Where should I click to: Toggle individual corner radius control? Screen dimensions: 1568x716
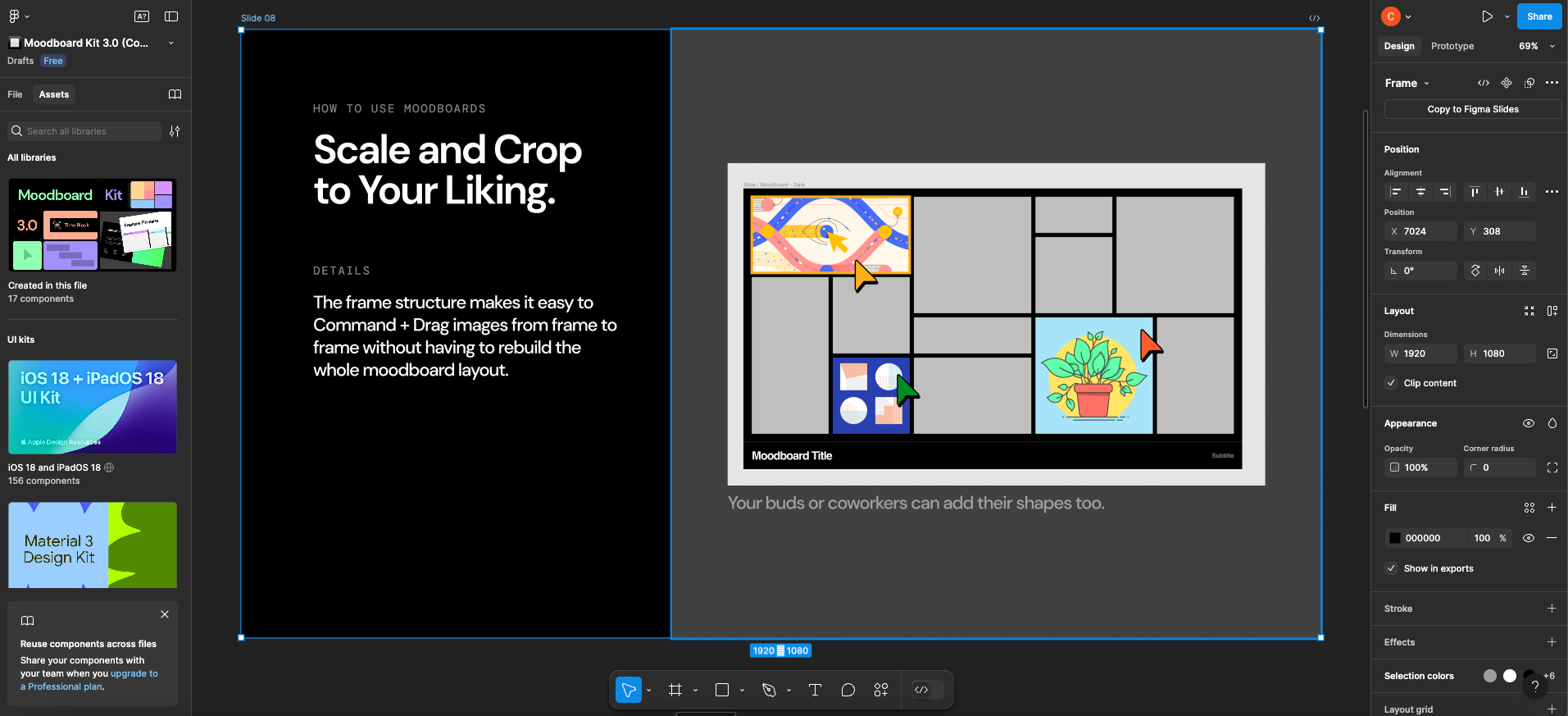(x=1552, y=467)
